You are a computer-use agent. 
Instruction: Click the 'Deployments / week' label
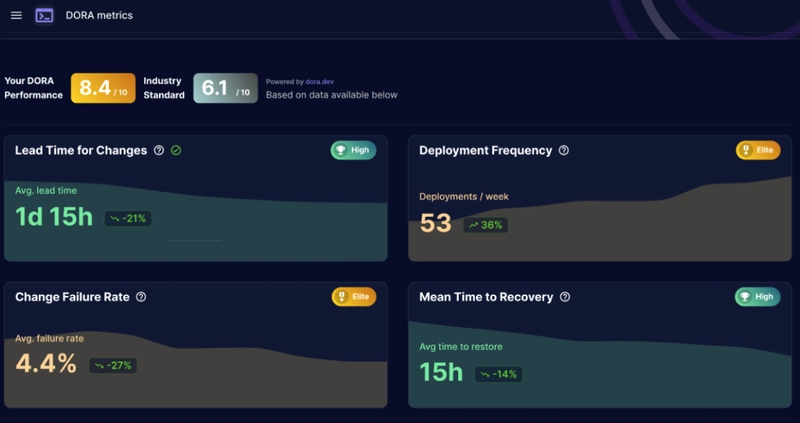[464, 196]
